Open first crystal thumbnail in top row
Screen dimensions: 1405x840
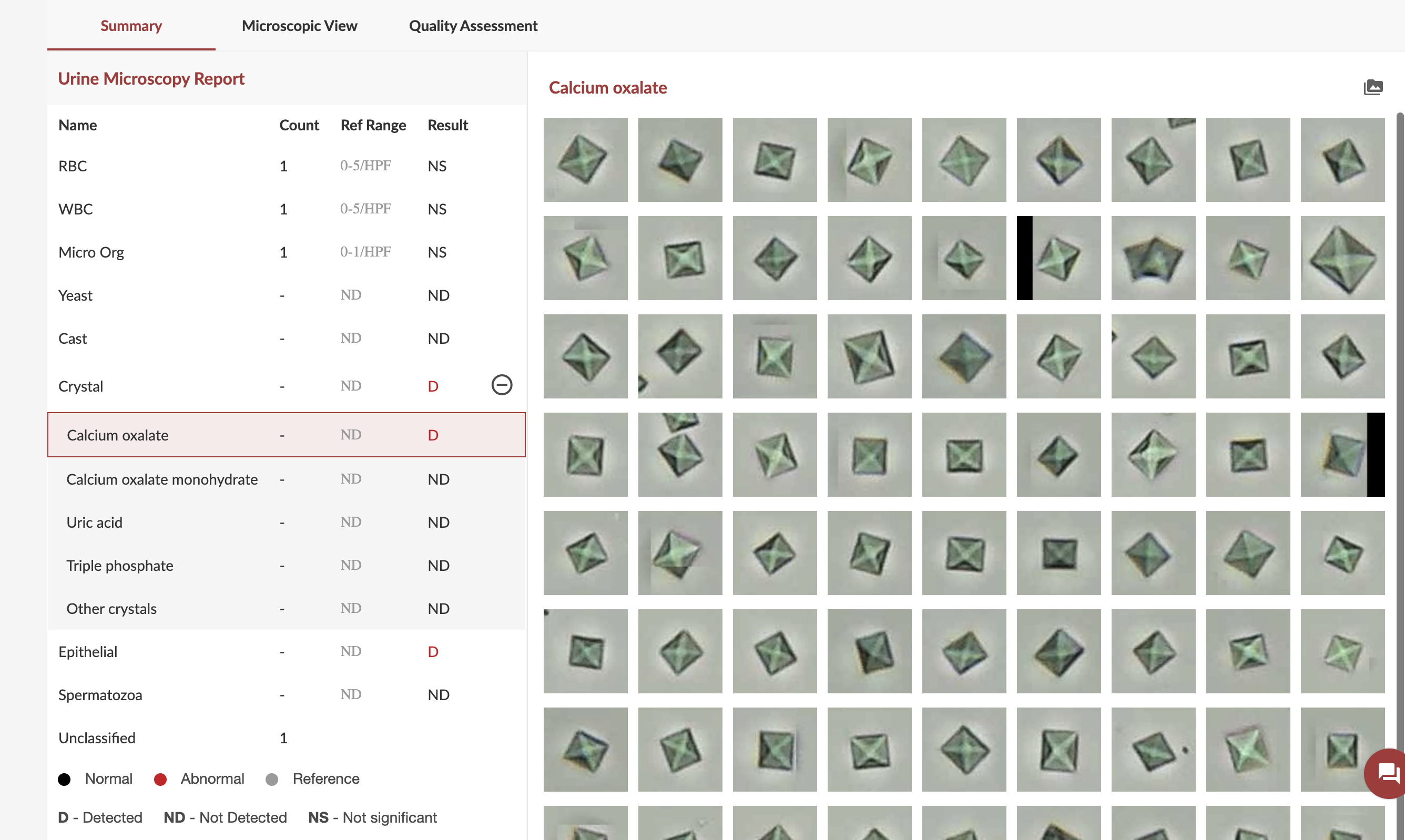(x=585, y=160)
